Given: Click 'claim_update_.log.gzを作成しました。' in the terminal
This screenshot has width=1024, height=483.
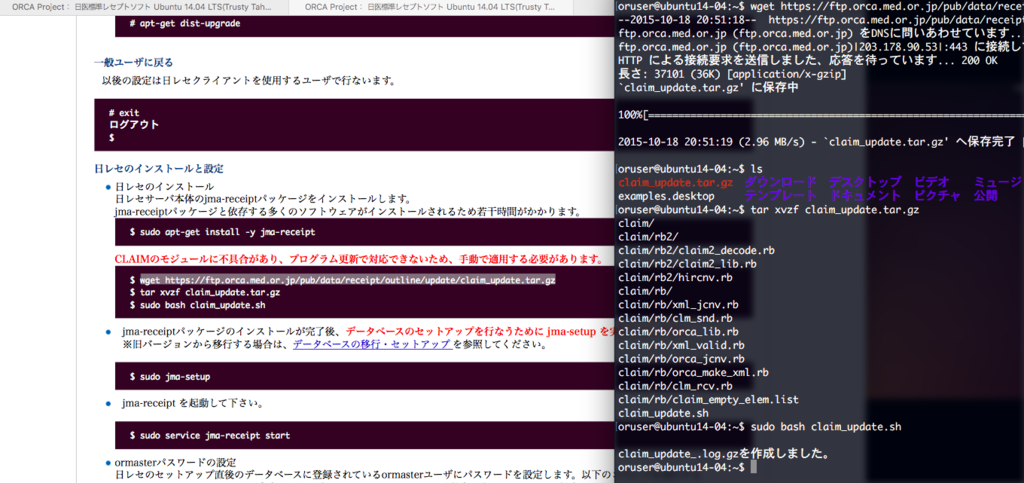Looking at the screenshot, I should pos(724,454).
